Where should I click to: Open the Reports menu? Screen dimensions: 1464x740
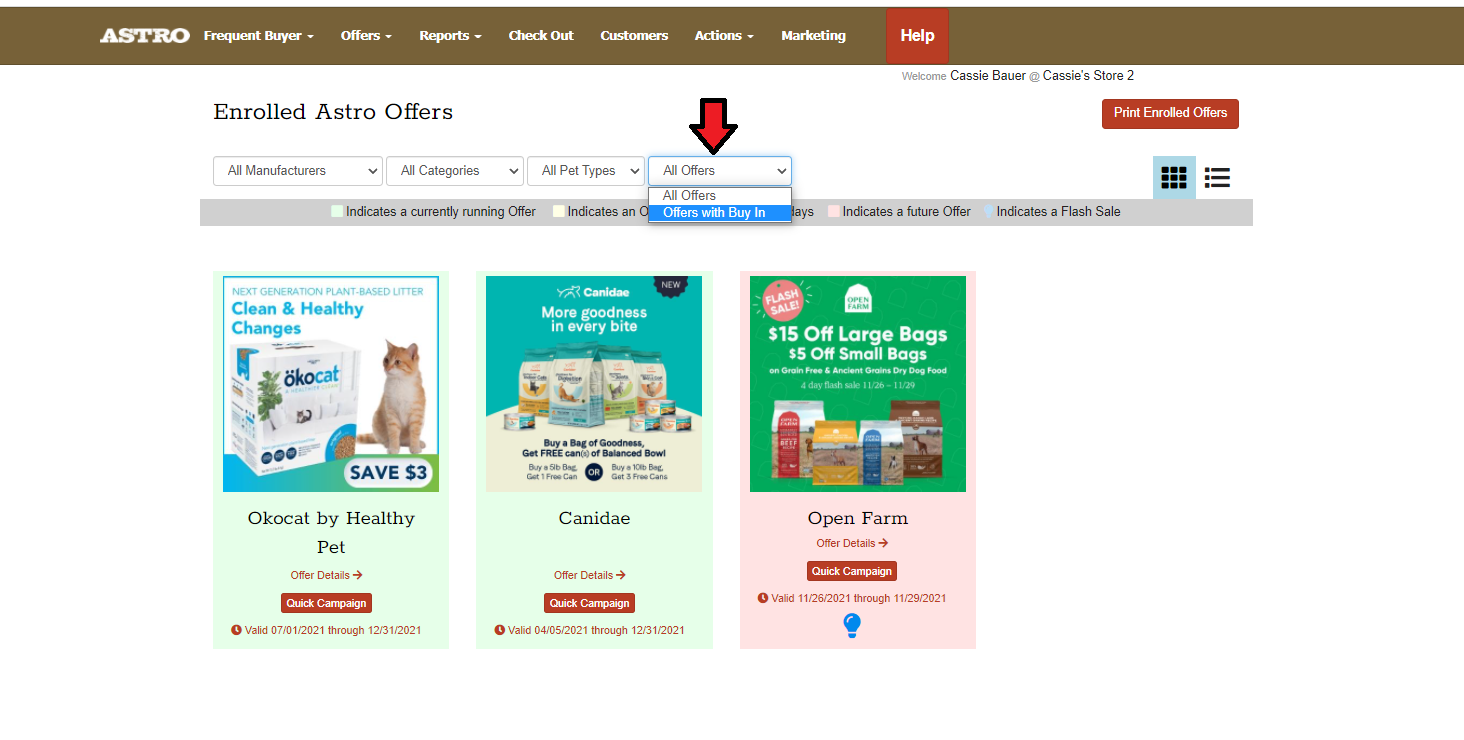[x=450, y=35]
